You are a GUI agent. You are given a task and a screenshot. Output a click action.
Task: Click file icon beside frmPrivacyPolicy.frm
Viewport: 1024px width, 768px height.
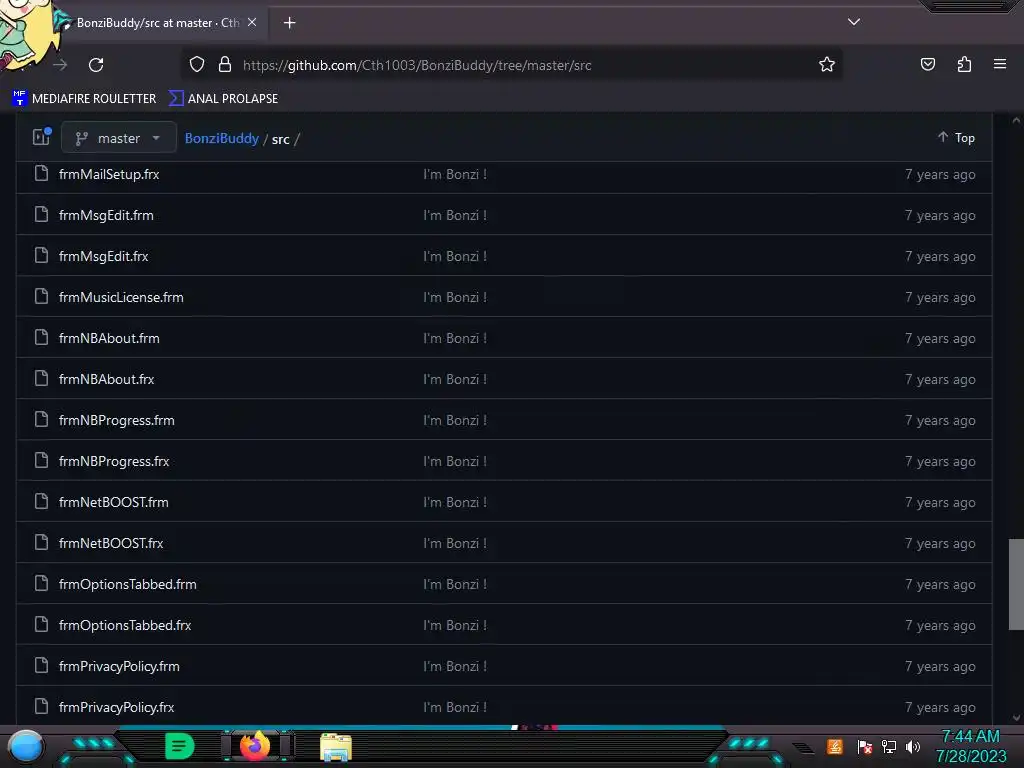tap(41, 665)
